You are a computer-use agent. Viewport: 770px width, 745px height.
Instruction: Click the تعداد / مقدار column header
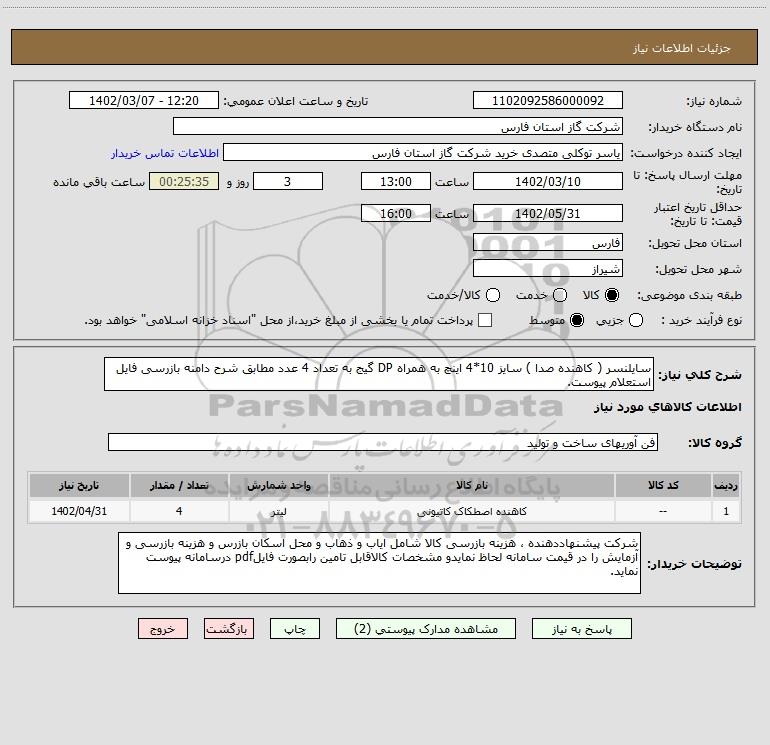(x=179, y=486)
